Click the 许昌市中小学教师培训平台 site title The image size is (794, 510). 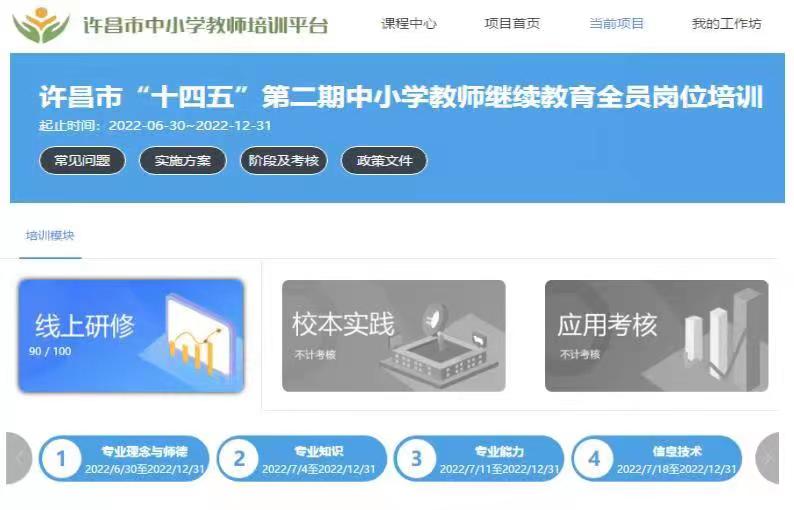click(206, 25)
